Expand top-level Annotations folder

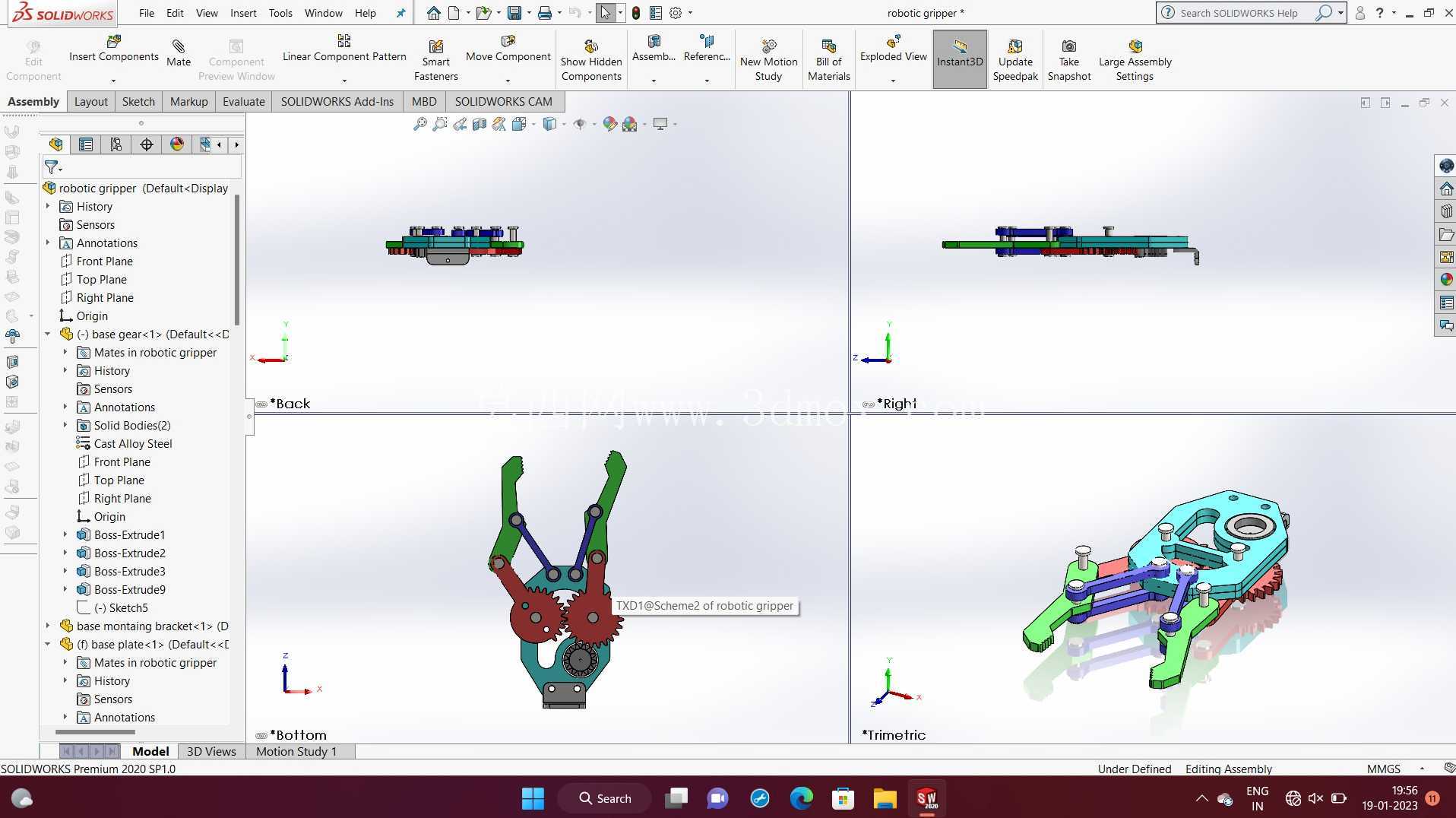47,243
